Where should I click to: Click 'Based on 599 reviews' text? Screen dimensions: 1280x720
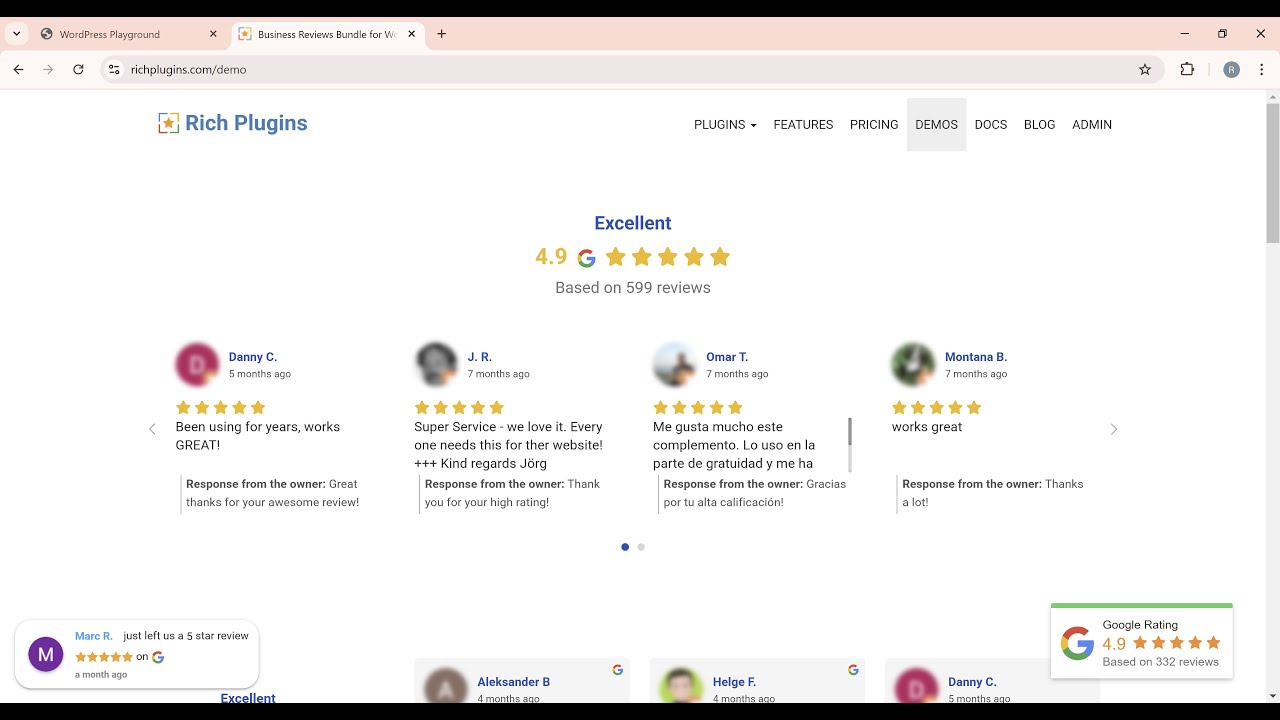click(633, 287)
